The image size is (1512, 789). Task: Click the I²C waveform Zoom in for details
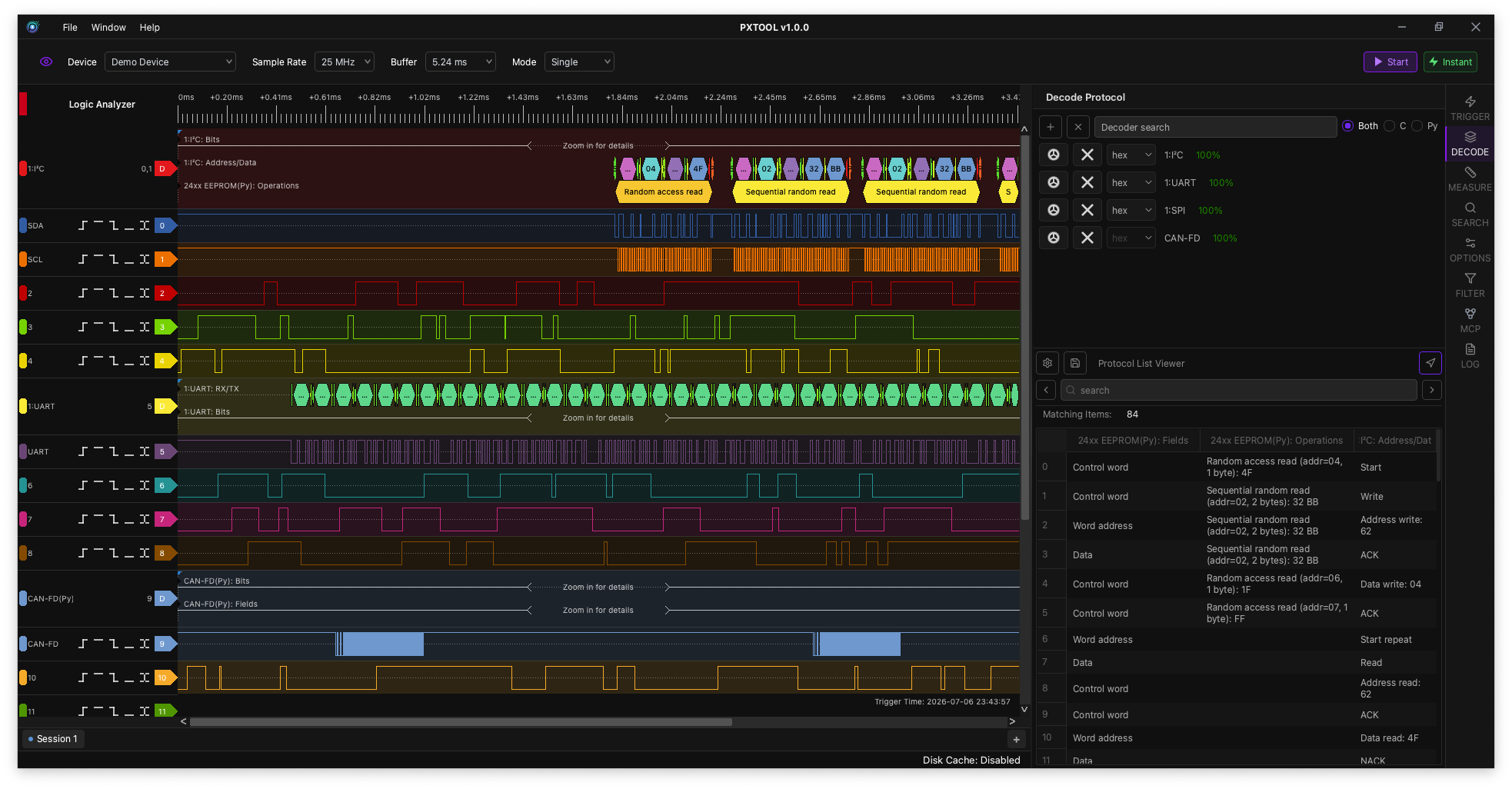(x=598, y=145)
